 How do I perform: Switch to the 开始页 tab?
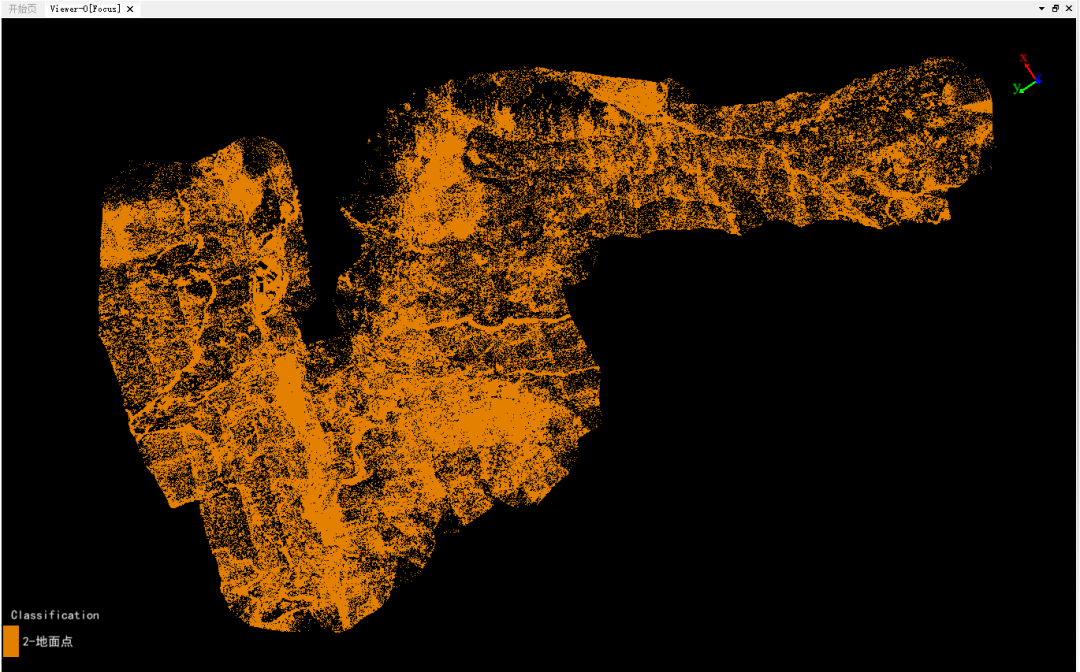tap(22, 9)
